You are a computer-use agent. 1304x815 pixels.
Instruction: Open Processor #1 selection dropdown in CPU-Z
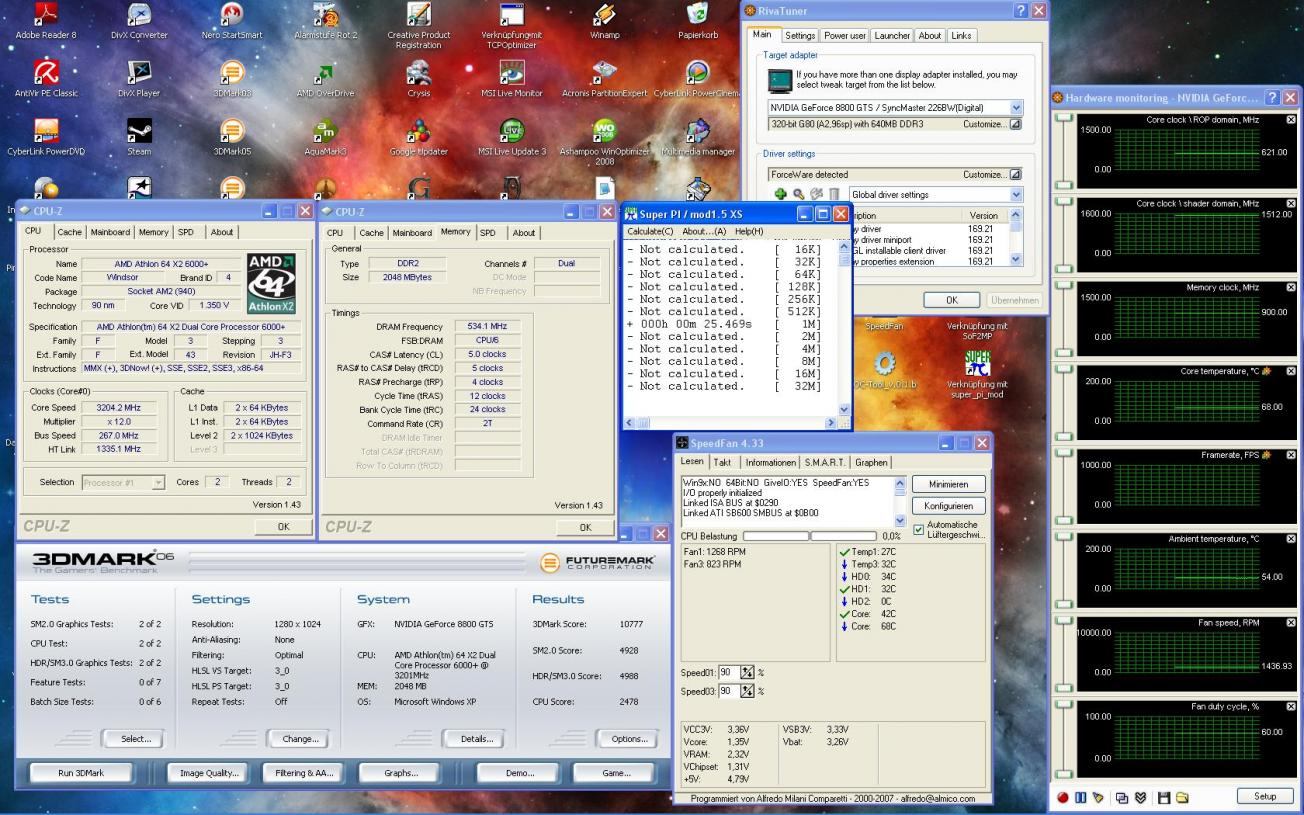pyautogui.click(x=158, y=482)
